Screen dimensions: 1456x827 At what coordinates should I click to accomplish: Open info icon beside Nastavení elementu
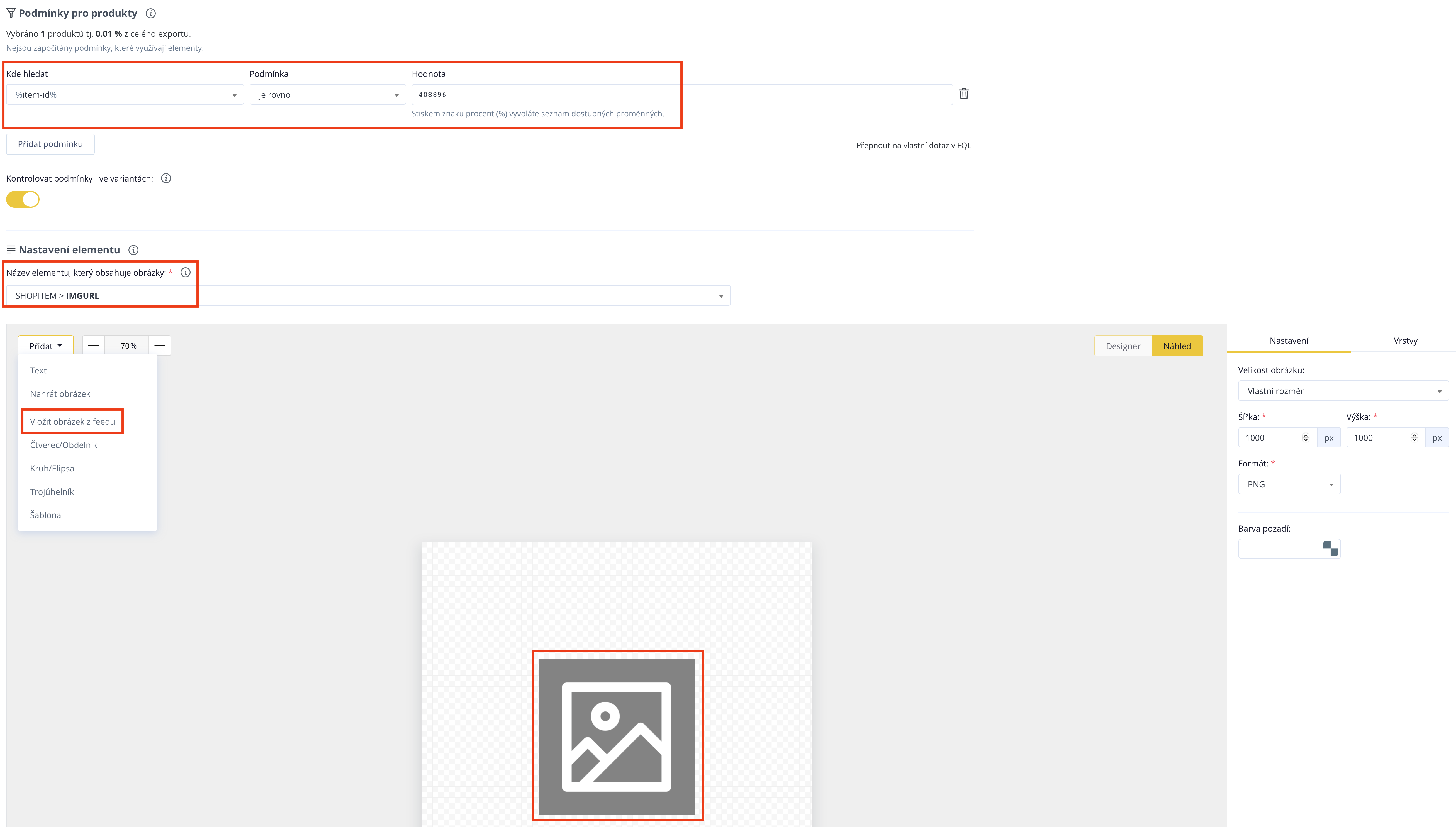click(x=133, y=250)
